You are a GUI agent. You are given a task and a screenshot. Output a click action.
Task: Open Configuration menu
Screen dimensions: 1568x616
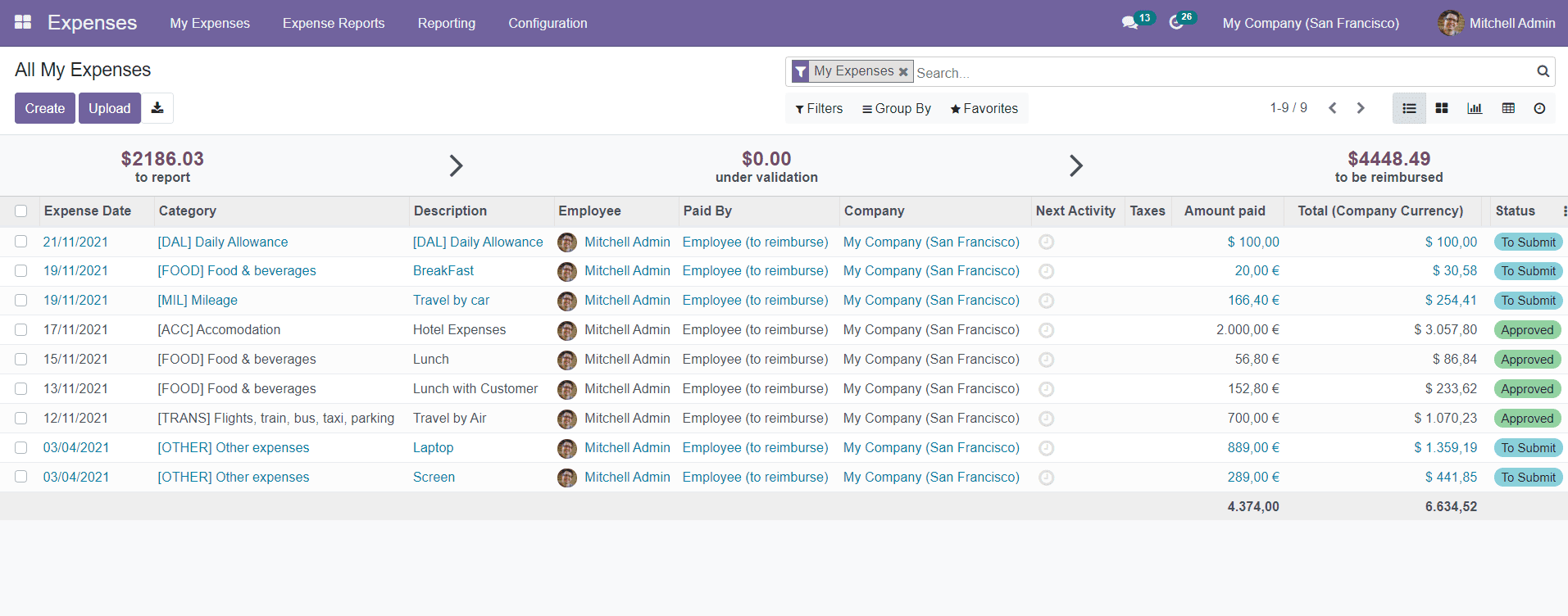tap(548, 23)
